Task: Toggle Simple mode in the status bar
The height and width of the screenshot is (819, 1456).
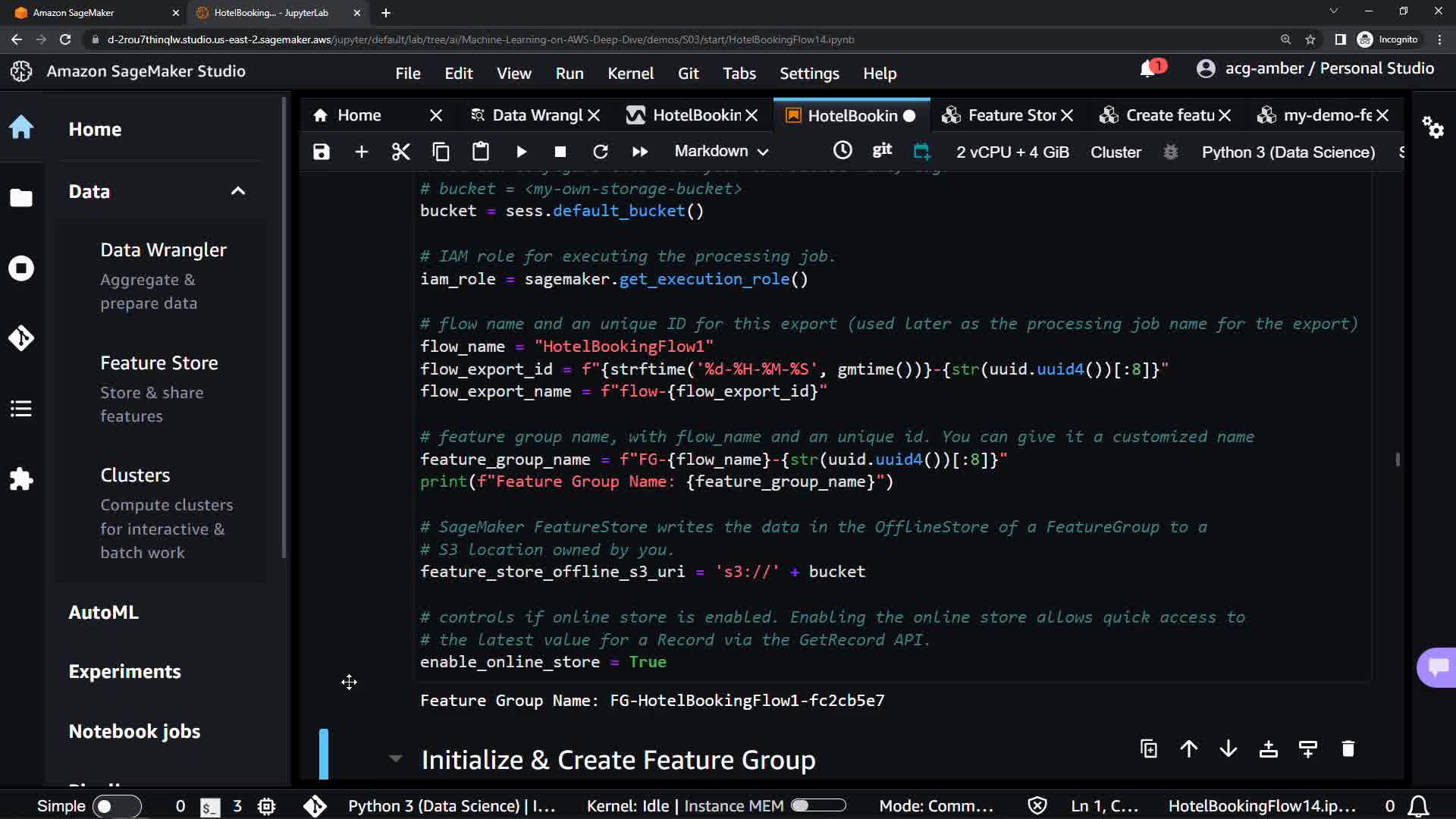Action: pos(117,806)
